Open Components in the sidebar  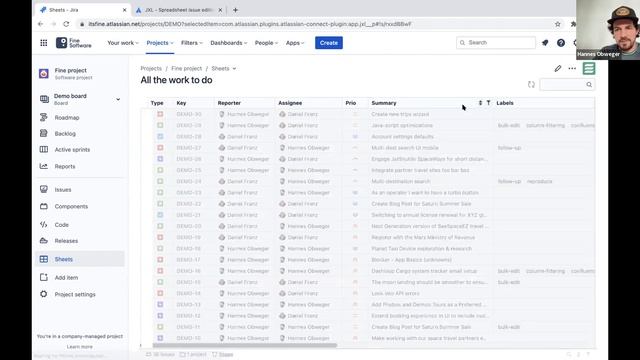point(71,207)
